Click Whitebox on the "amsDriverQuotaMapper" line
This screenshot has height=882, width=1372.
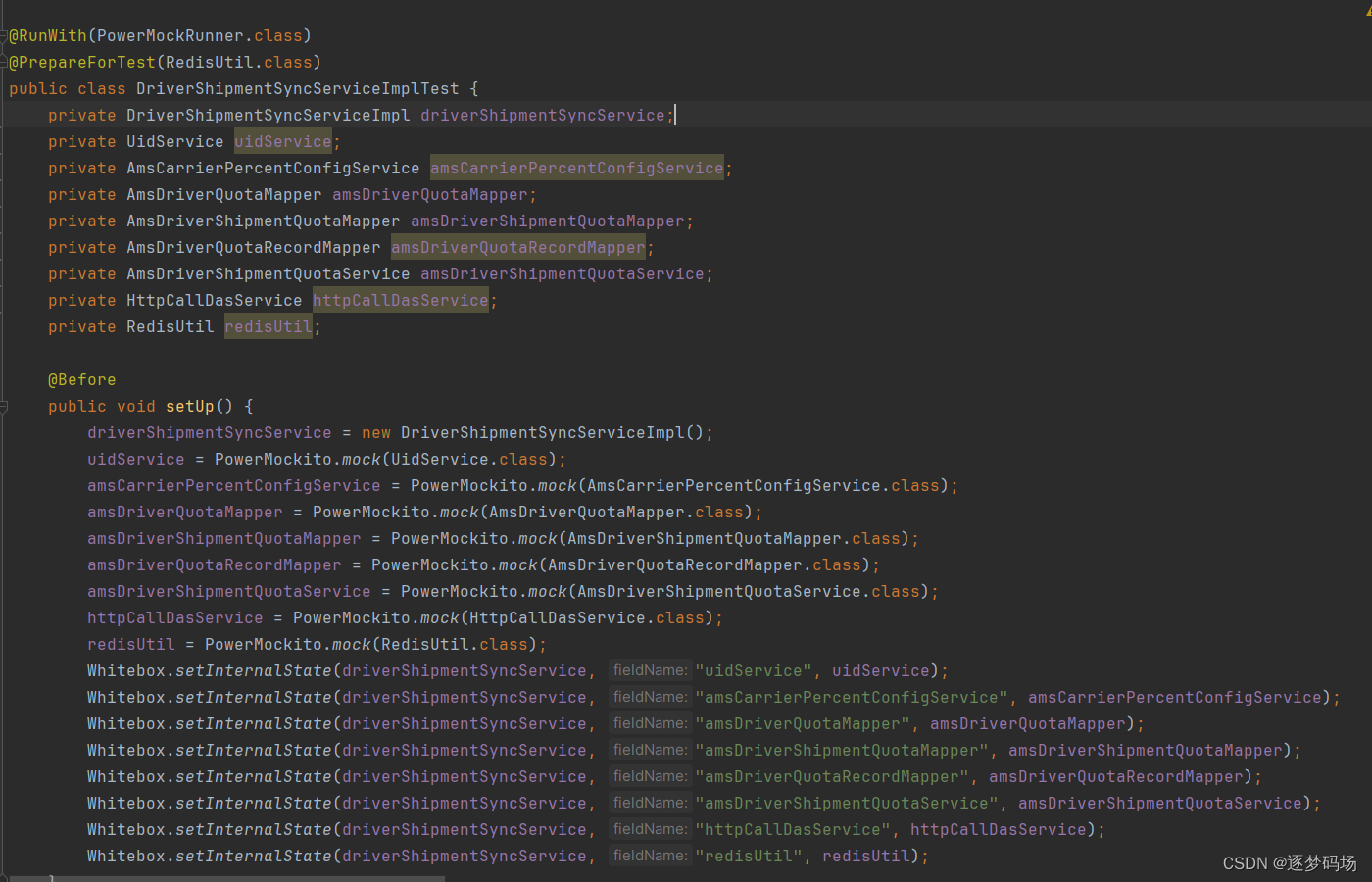click(126, 724)
